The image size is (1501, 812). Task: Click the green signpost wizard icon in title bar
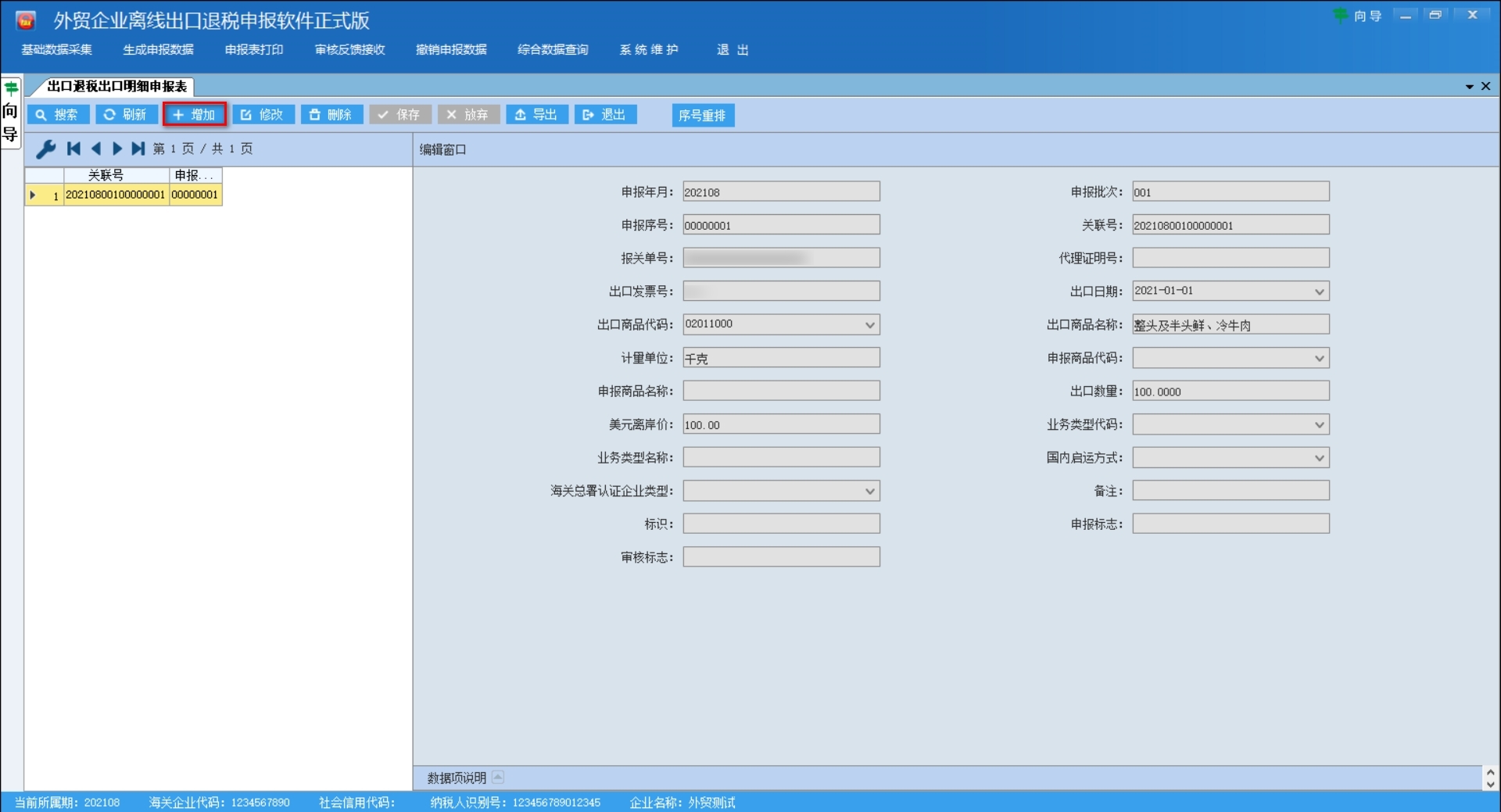(1342, 15)
